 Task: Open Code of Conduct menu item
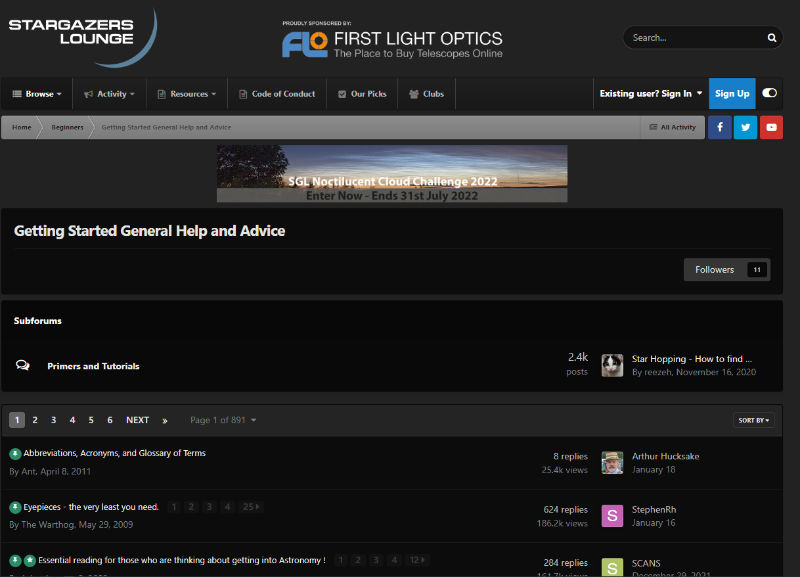[x=276, y=94]
